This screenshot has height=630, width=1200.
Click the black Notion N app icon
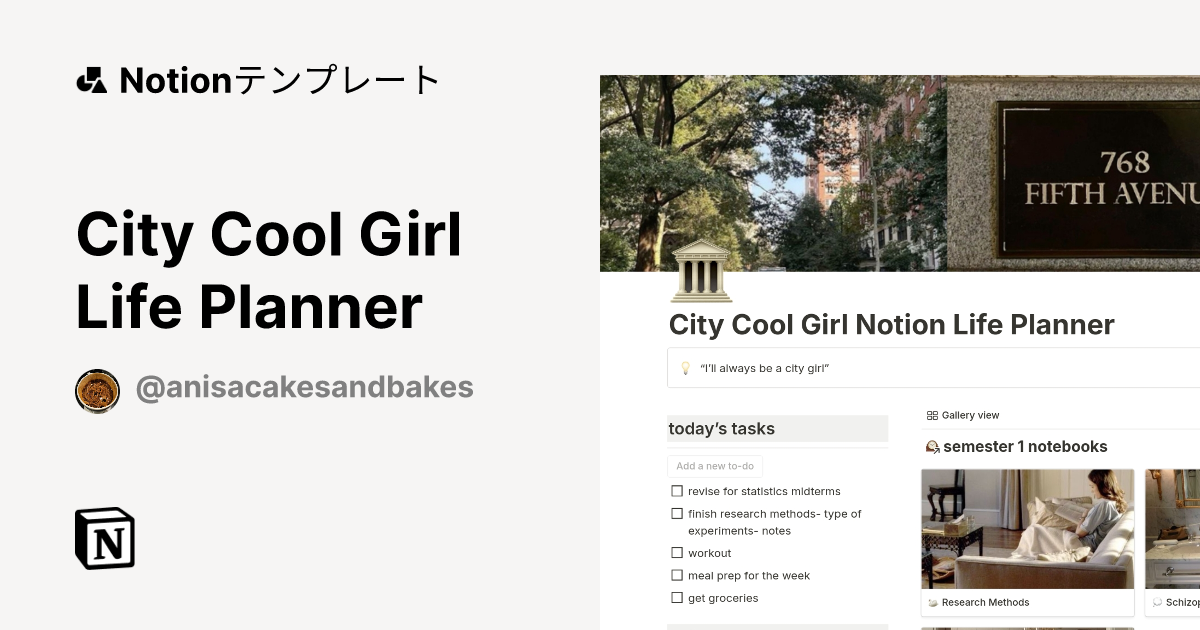(x=104, y=538)
